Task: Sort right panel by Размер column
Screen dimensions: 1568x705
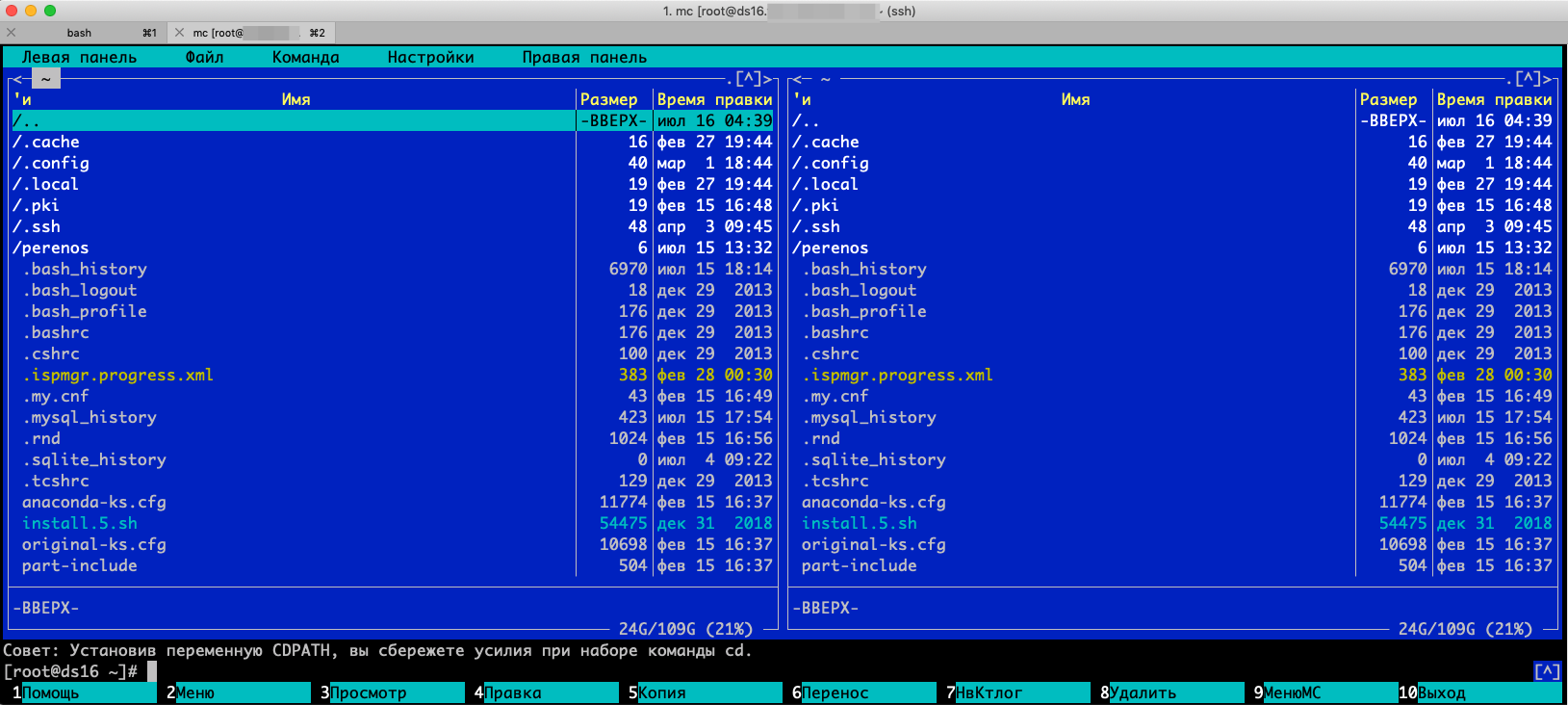Action: (x=1388, y=99)
